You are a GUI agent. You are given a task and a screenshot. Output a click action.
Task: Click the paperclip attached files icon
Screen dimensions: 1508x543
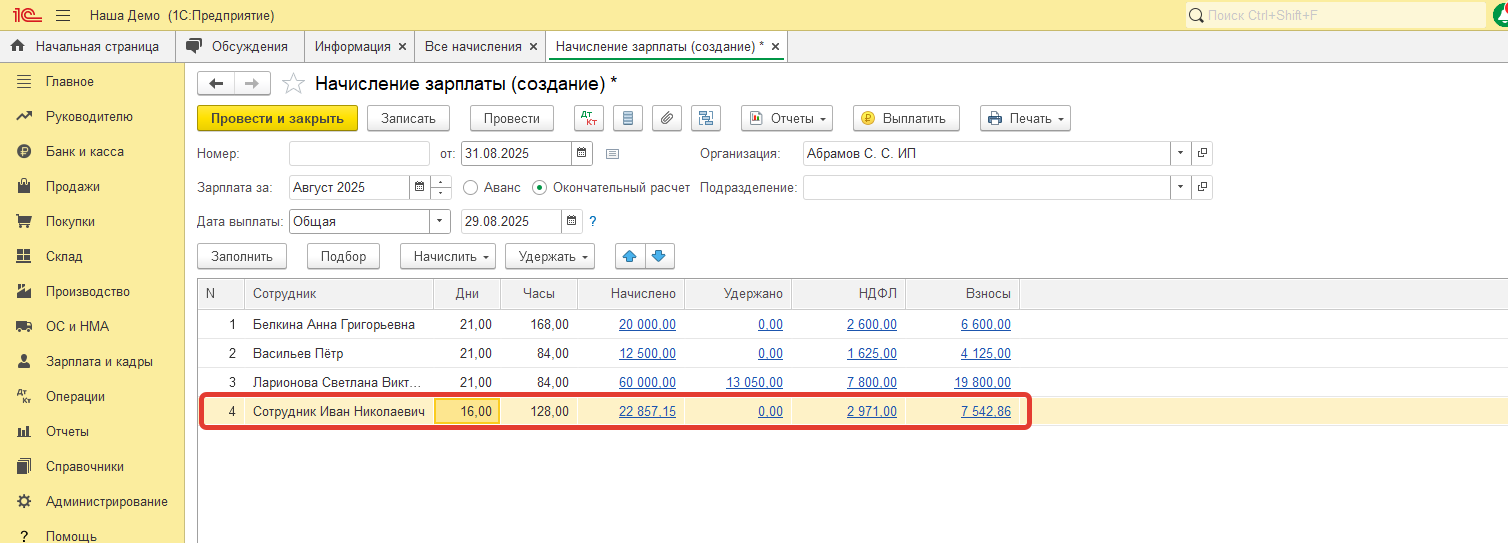point(667,118)
